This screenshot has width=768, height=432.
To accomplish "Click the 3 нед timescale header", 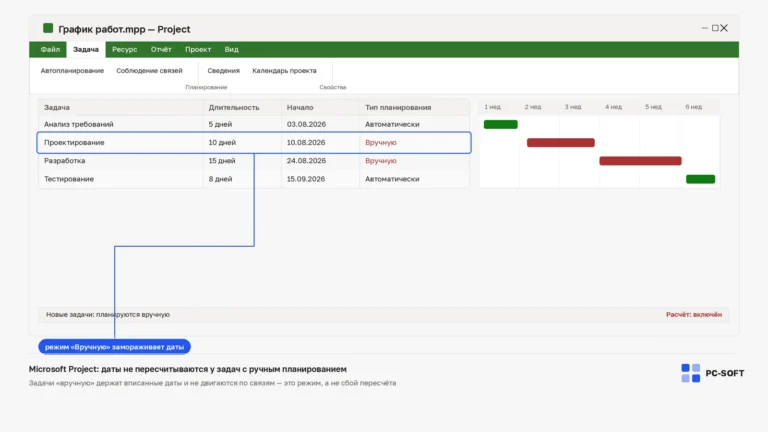I will click(573, 107).
